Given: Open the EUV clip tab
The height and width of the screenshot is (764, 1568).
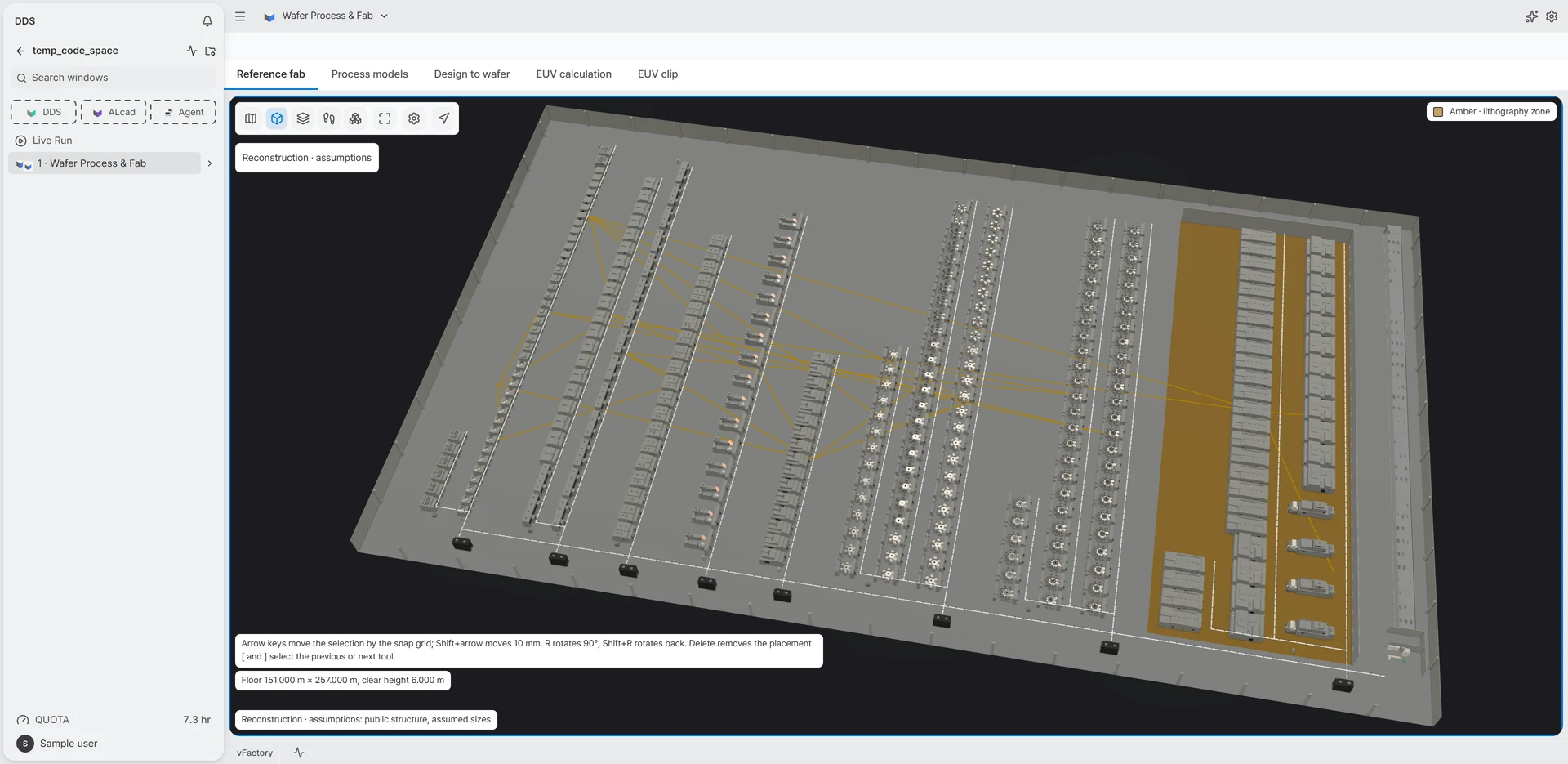Looking at the screenshot, I should click(x=658, y=74).
